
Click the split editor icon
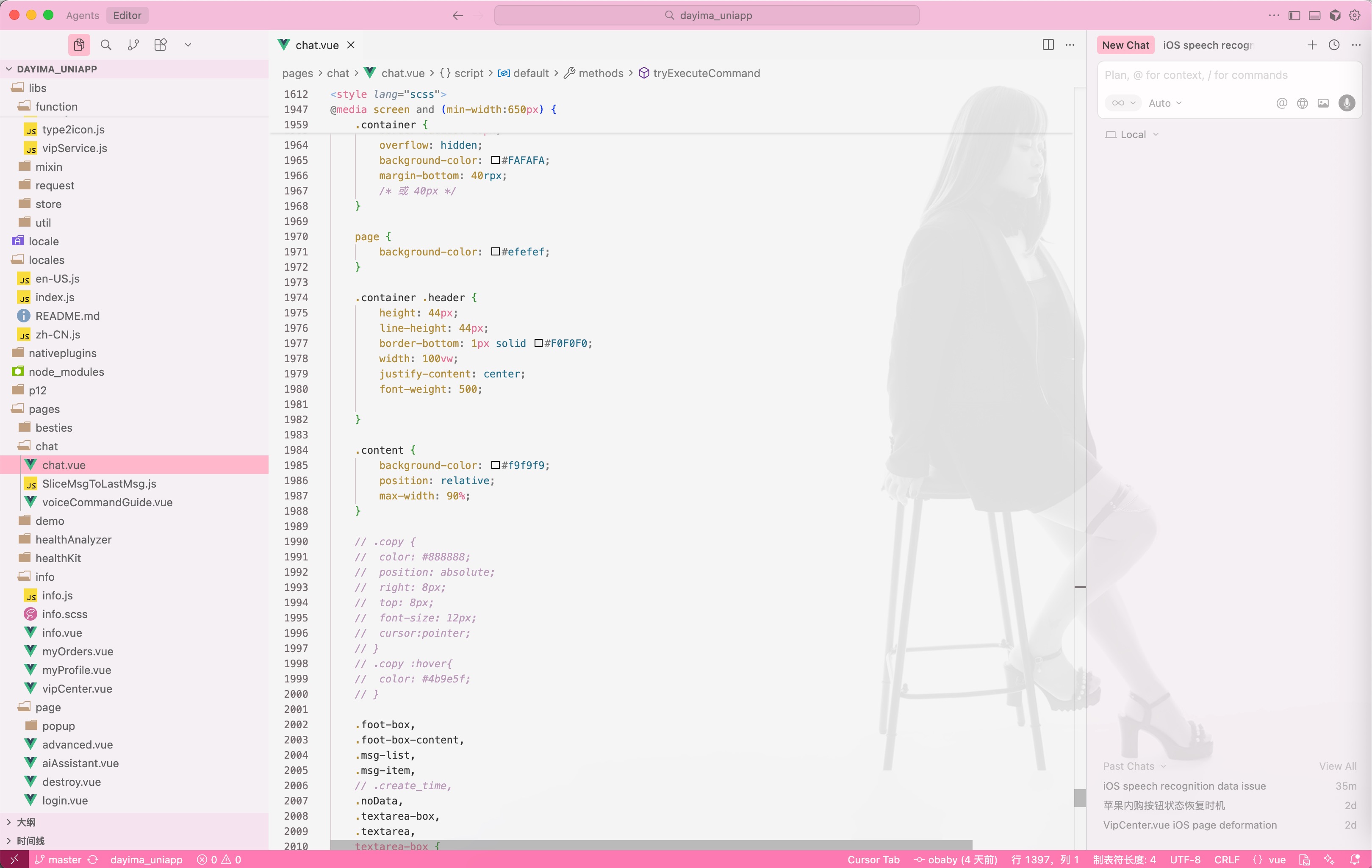1048,45
